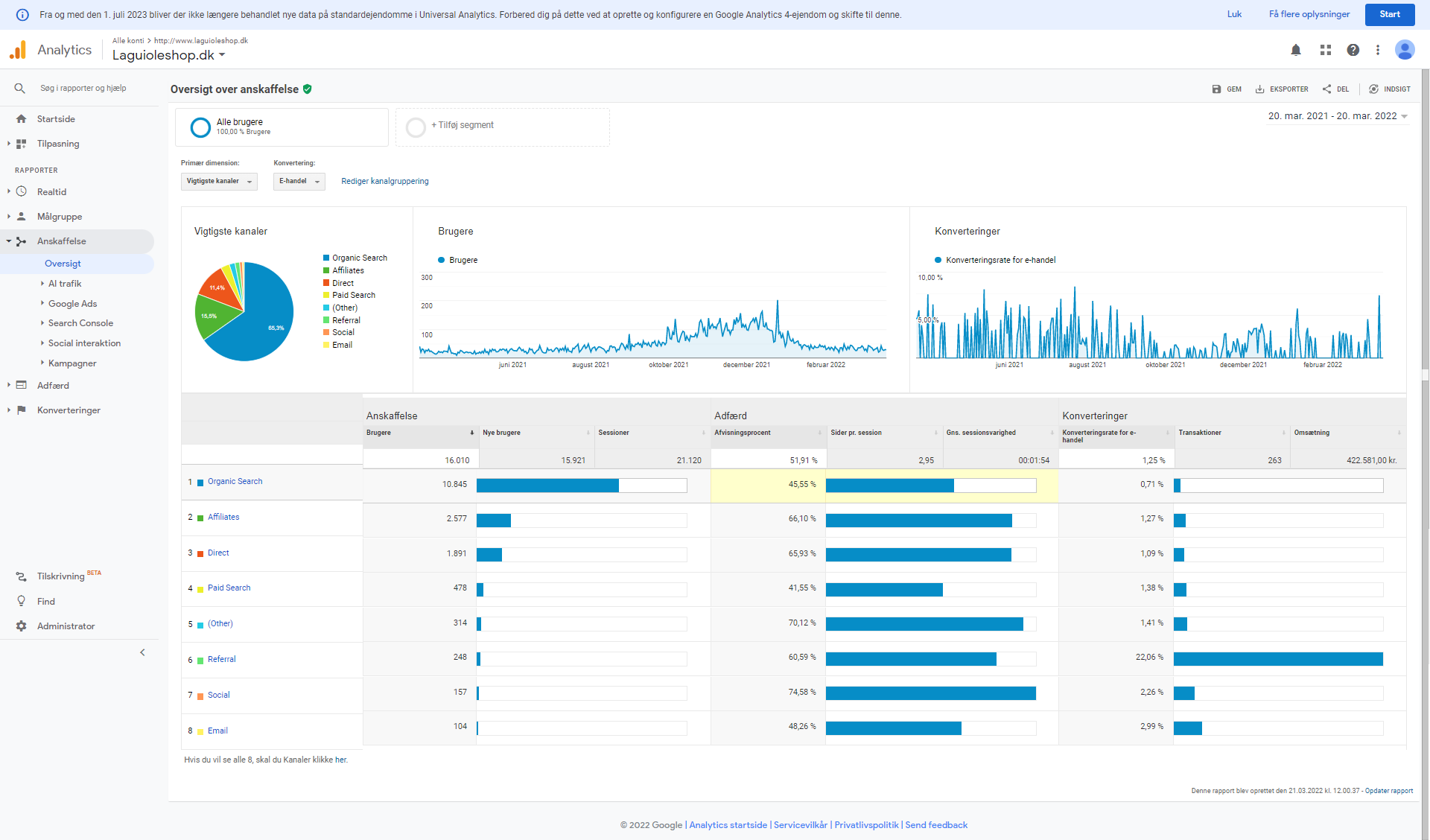Open the notifications bell icon

click(x=1296, y=50)
